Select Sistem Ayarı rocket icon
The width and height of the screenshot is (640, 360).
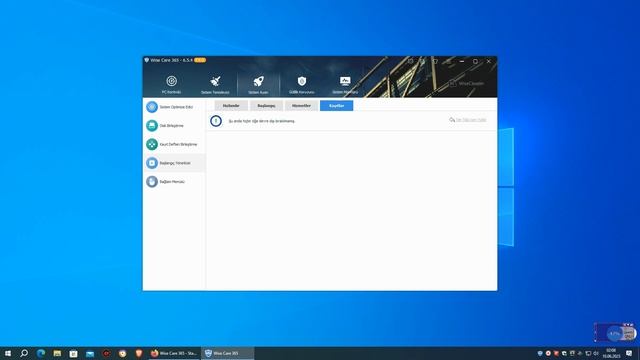click(x=258, y=84)
